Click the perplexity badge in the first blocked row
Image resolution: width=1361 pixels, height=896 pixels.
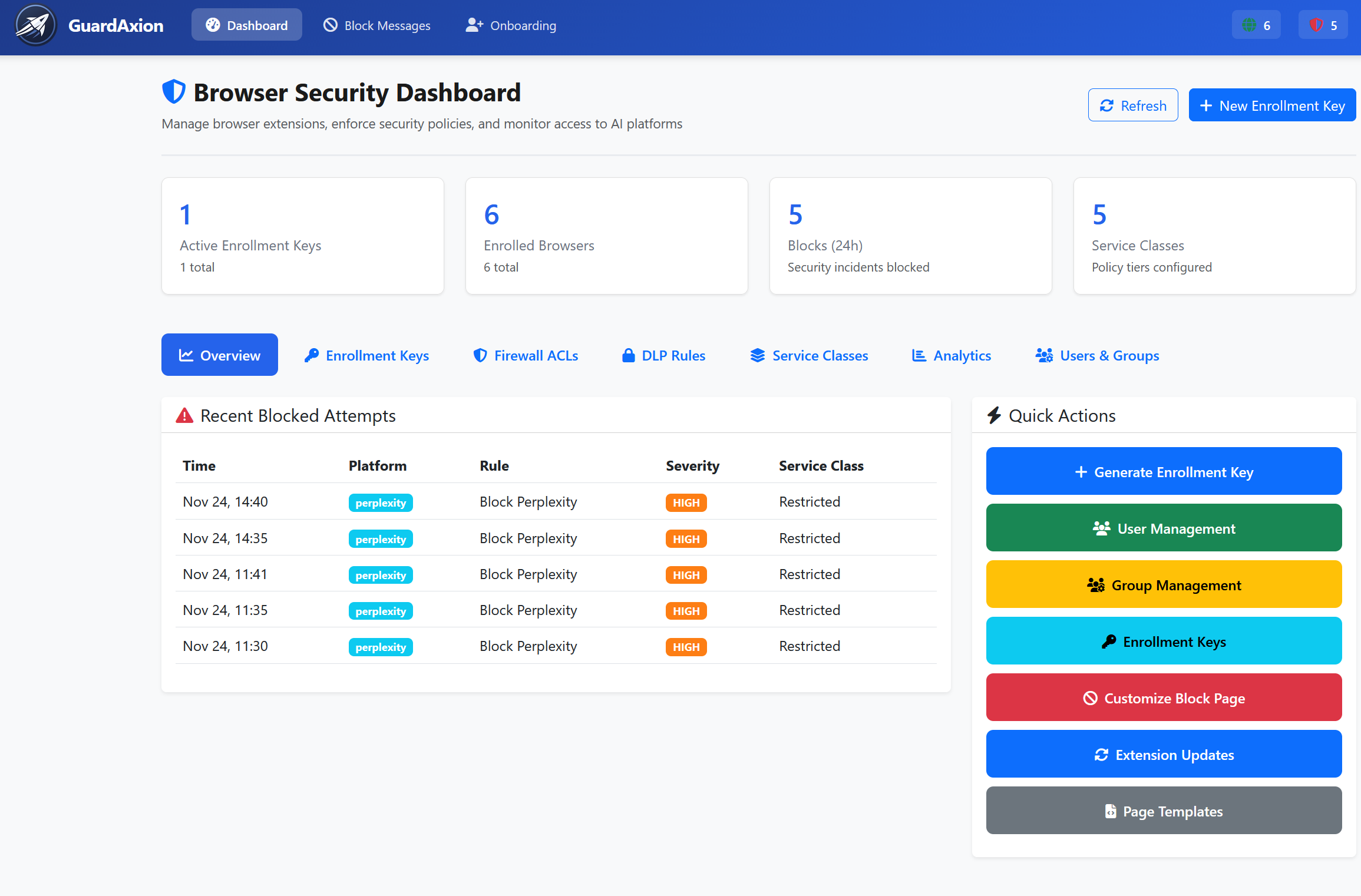[x=380, y=502]
